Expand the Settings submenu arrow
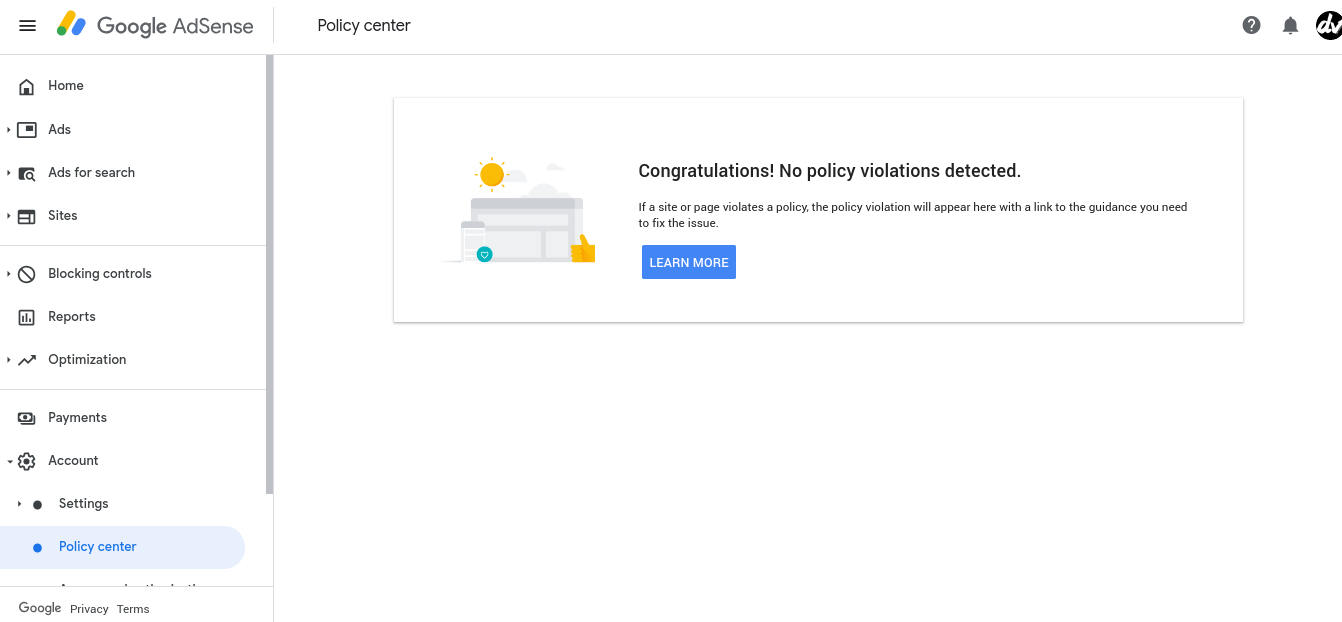The image size is (1342, 622). (x=19, y=504)
